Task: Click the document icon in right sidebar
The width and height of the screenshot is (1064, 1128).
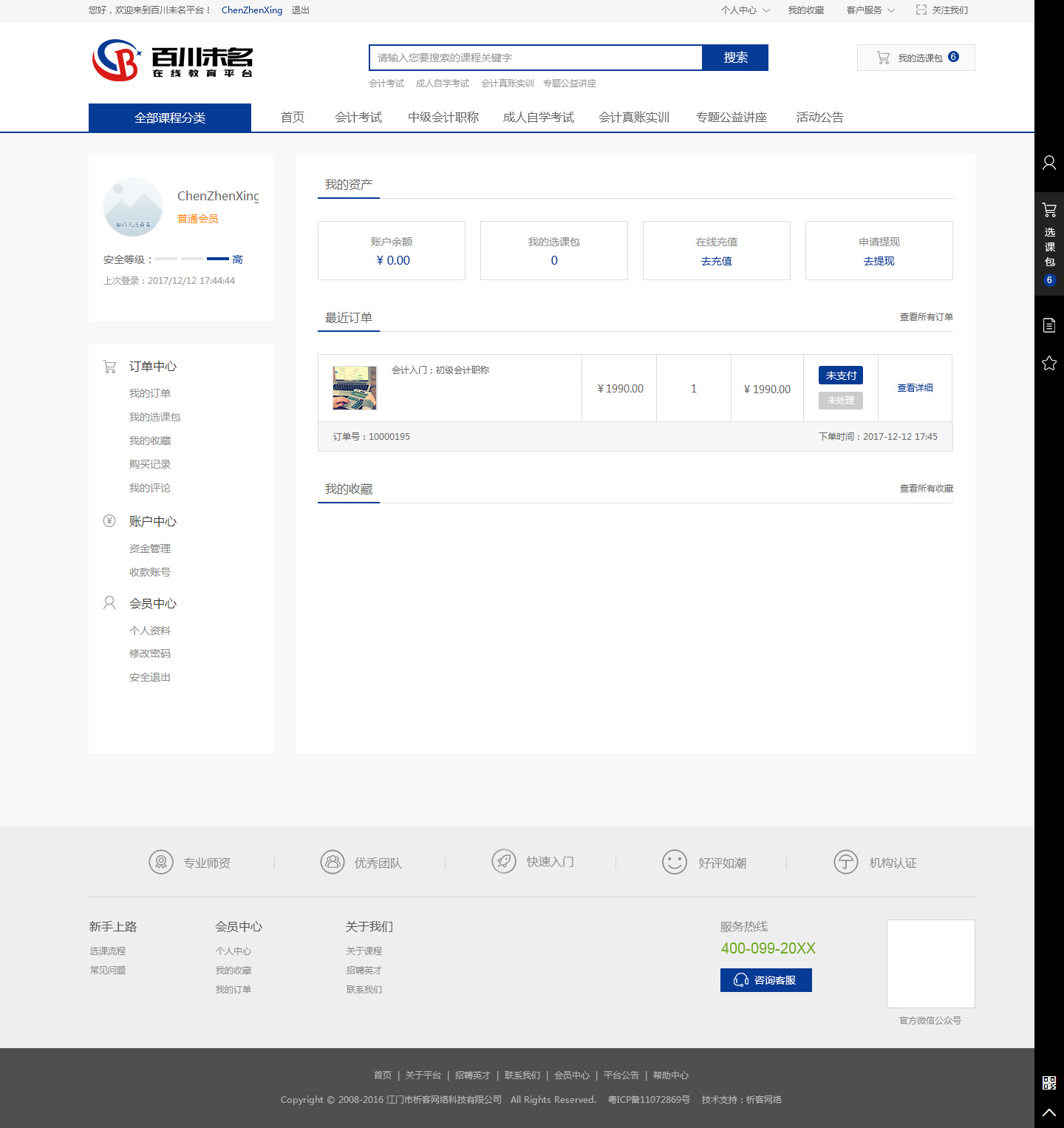Action: pyautogui.click(x=1048, y=325)
